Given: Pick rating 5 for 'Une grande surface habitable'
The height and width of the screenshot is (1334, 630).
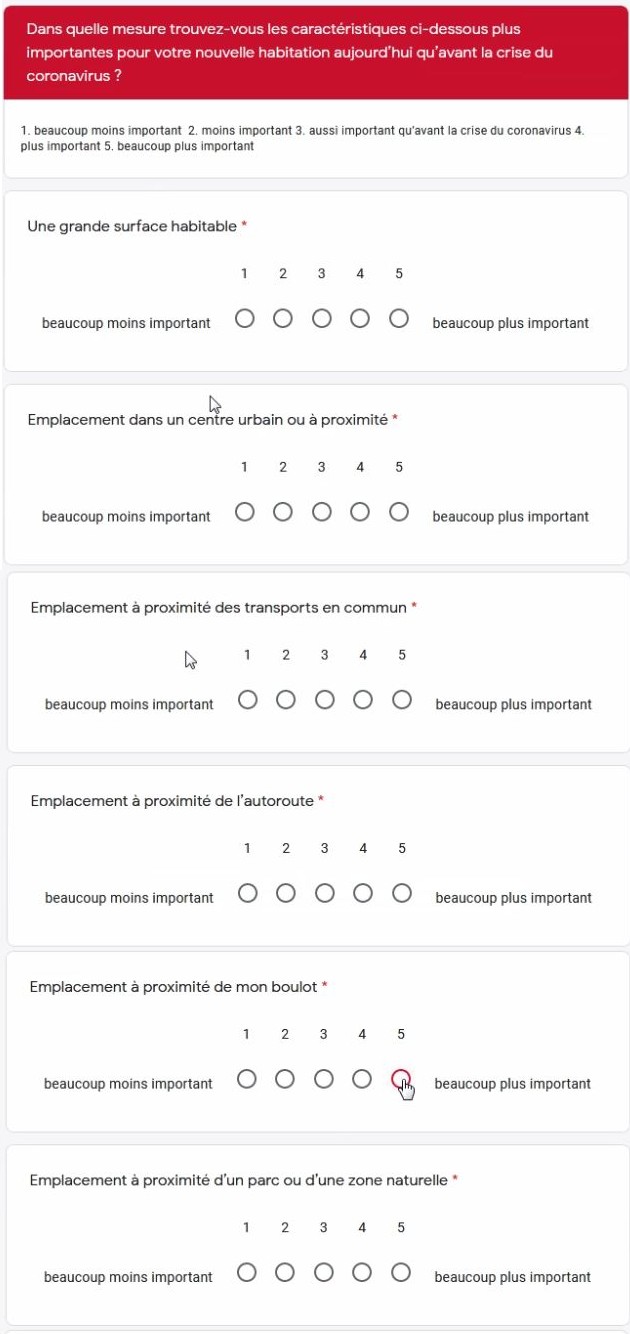Looking at the screenshot, I should click(399, 319).
